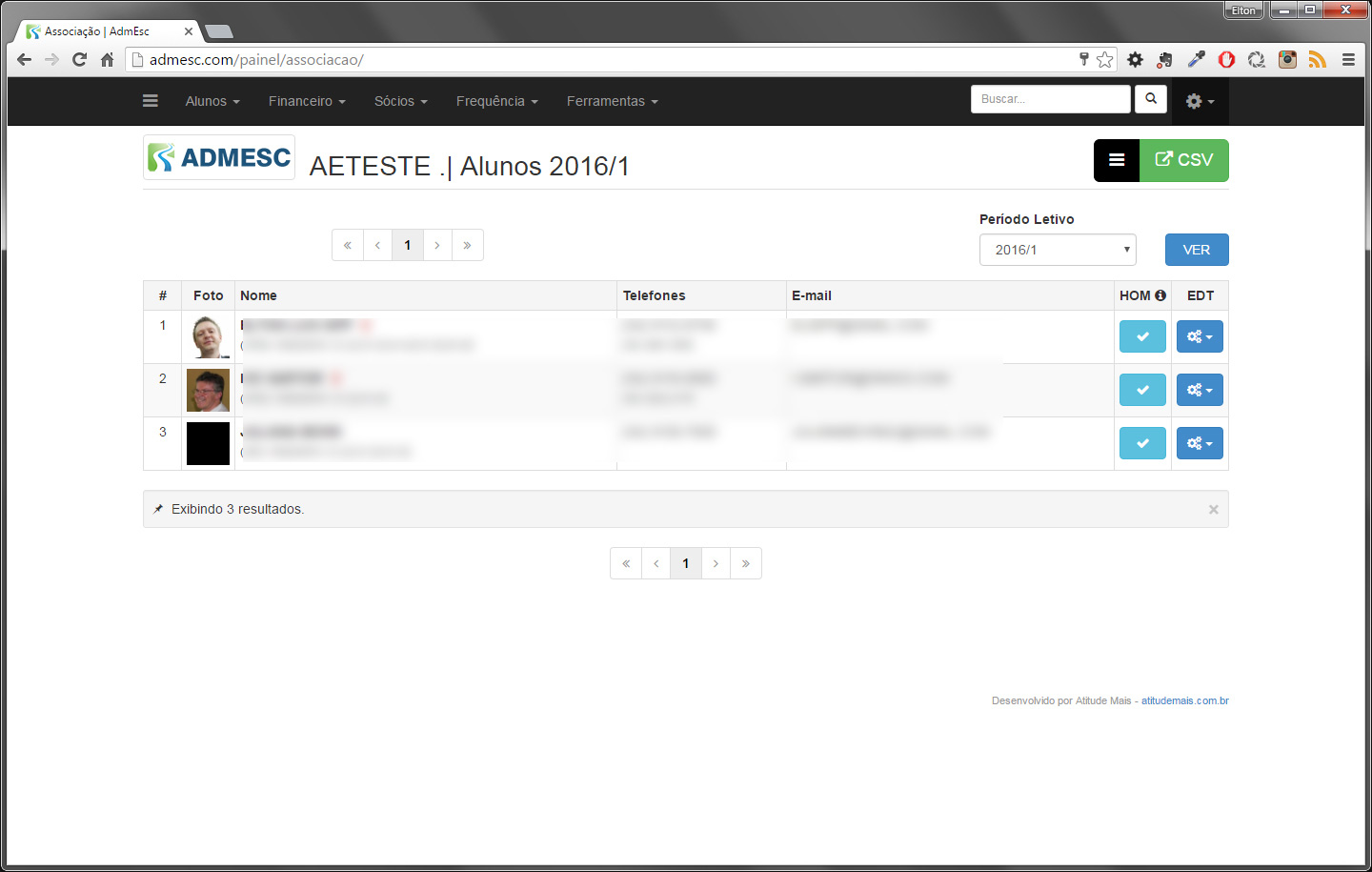This screenshot has width=1372, height=872.
Task: Toggle HOM checkmark for student 1
Action: click(1142, 336)
